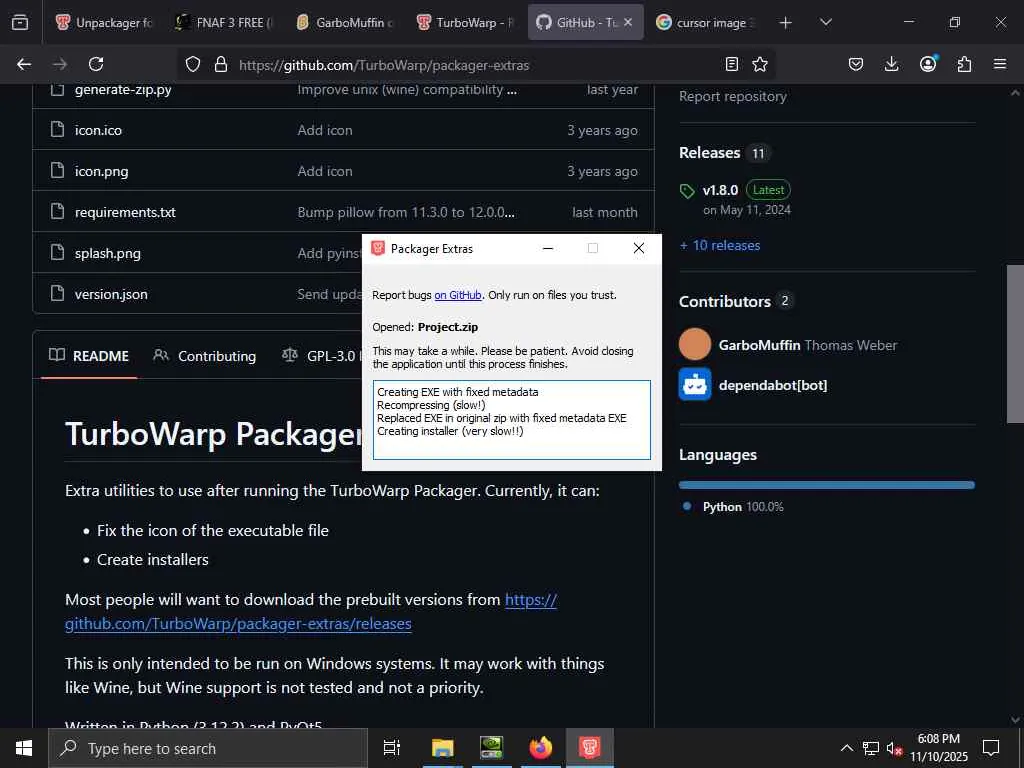This screenshot has height=768, width=1024.
Task: Open the Contributors heading link
Action: [725, 301]
